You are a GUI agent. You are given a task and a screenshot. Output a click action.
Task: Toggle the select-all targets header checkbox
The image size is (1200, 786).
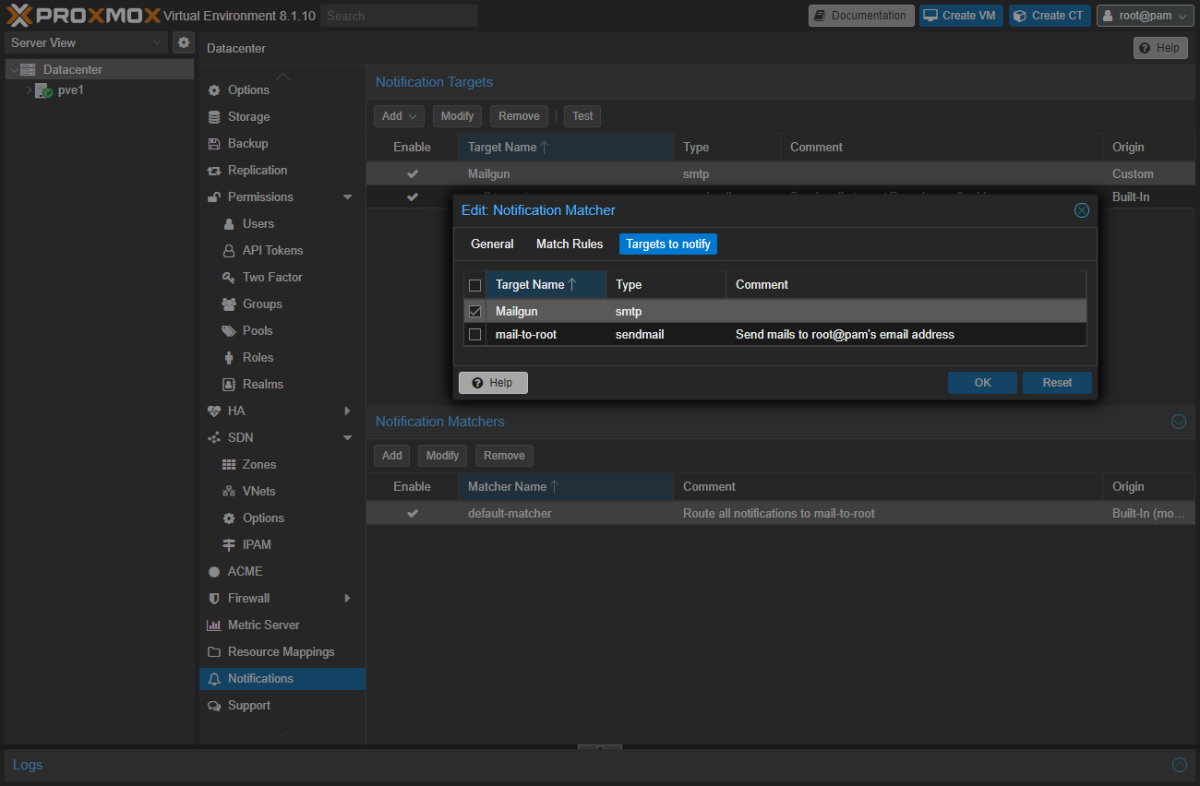pyautogui.click(x=475, y=285)
